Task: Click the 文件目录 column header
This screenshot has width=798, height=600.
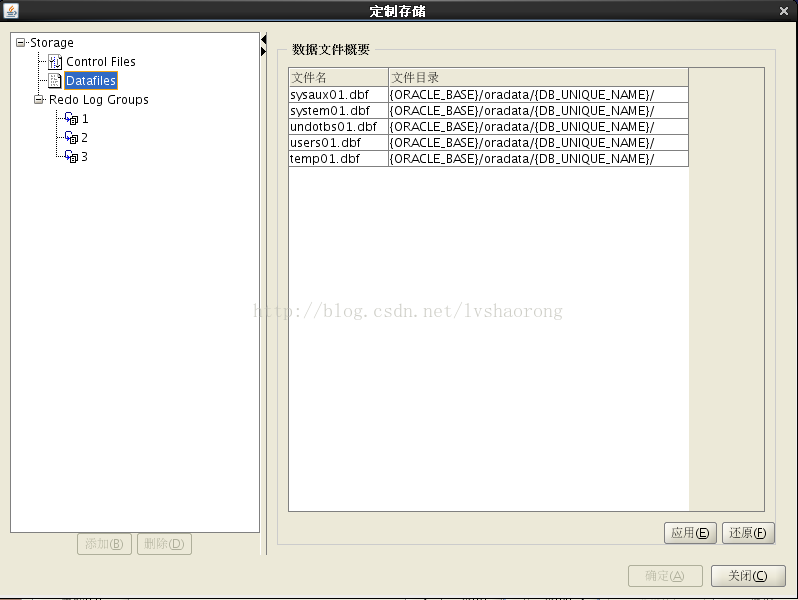Action: pos(538,77)
